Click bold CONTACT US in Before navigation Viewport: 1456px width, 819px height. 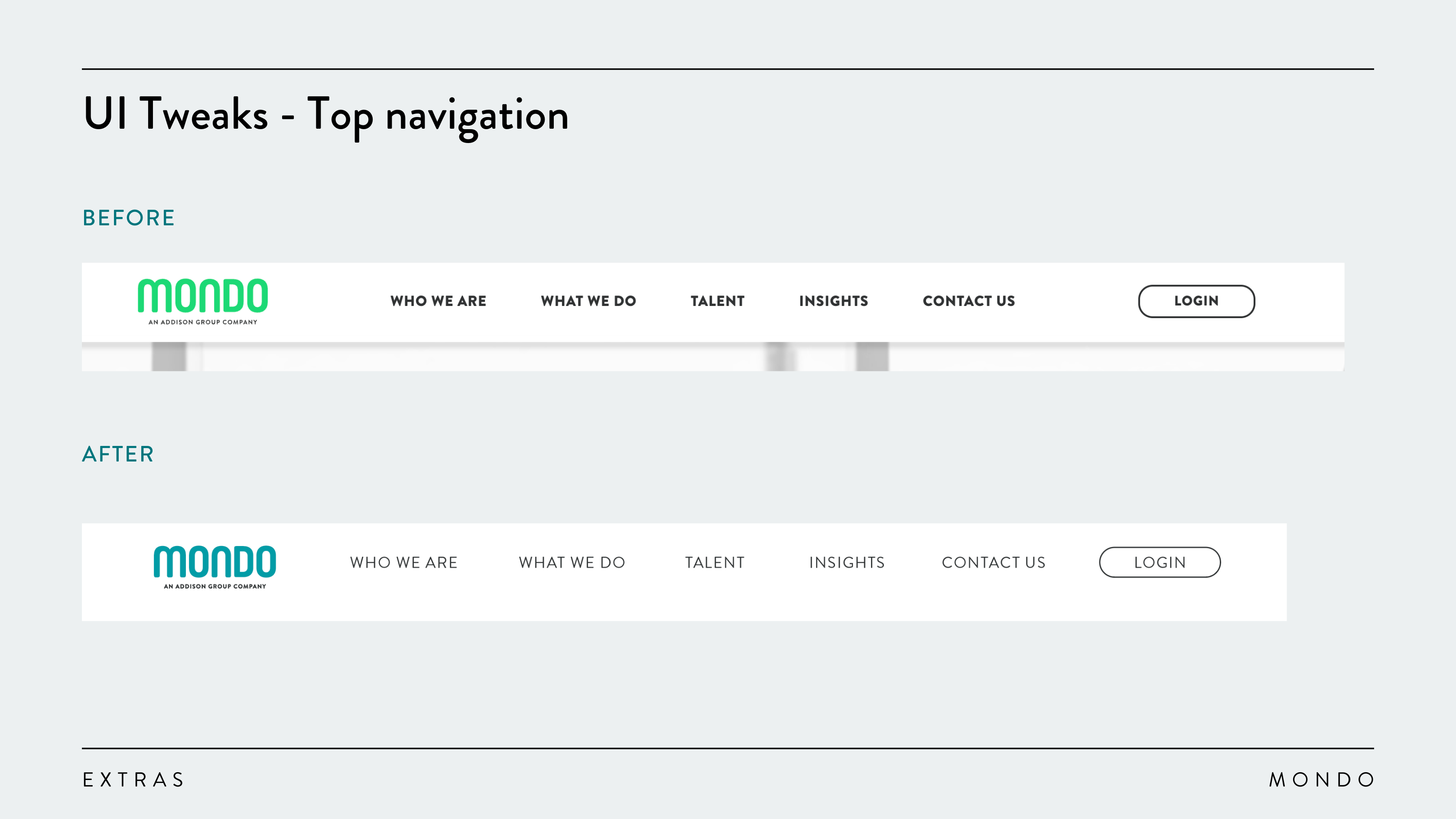[969, 301]
